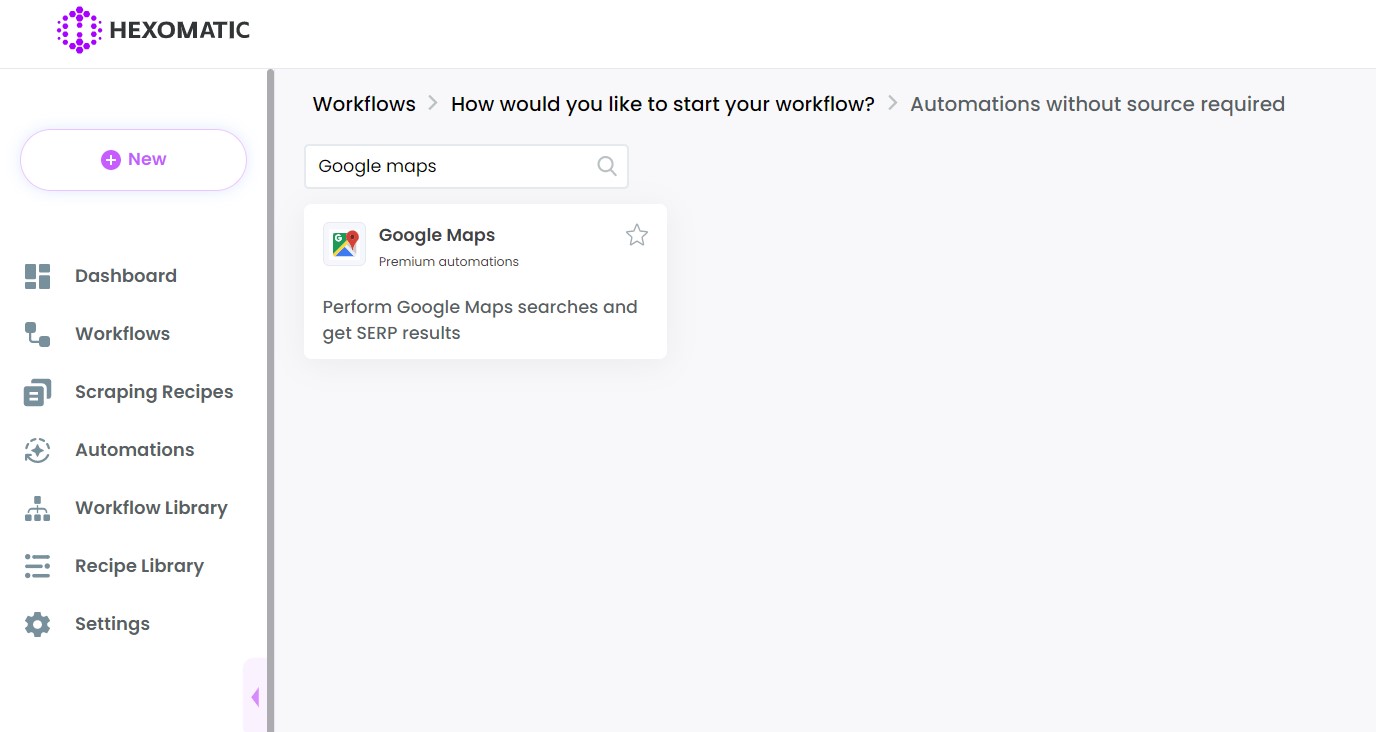Click the How would you like breadcrumb

(x=662, y=103)
